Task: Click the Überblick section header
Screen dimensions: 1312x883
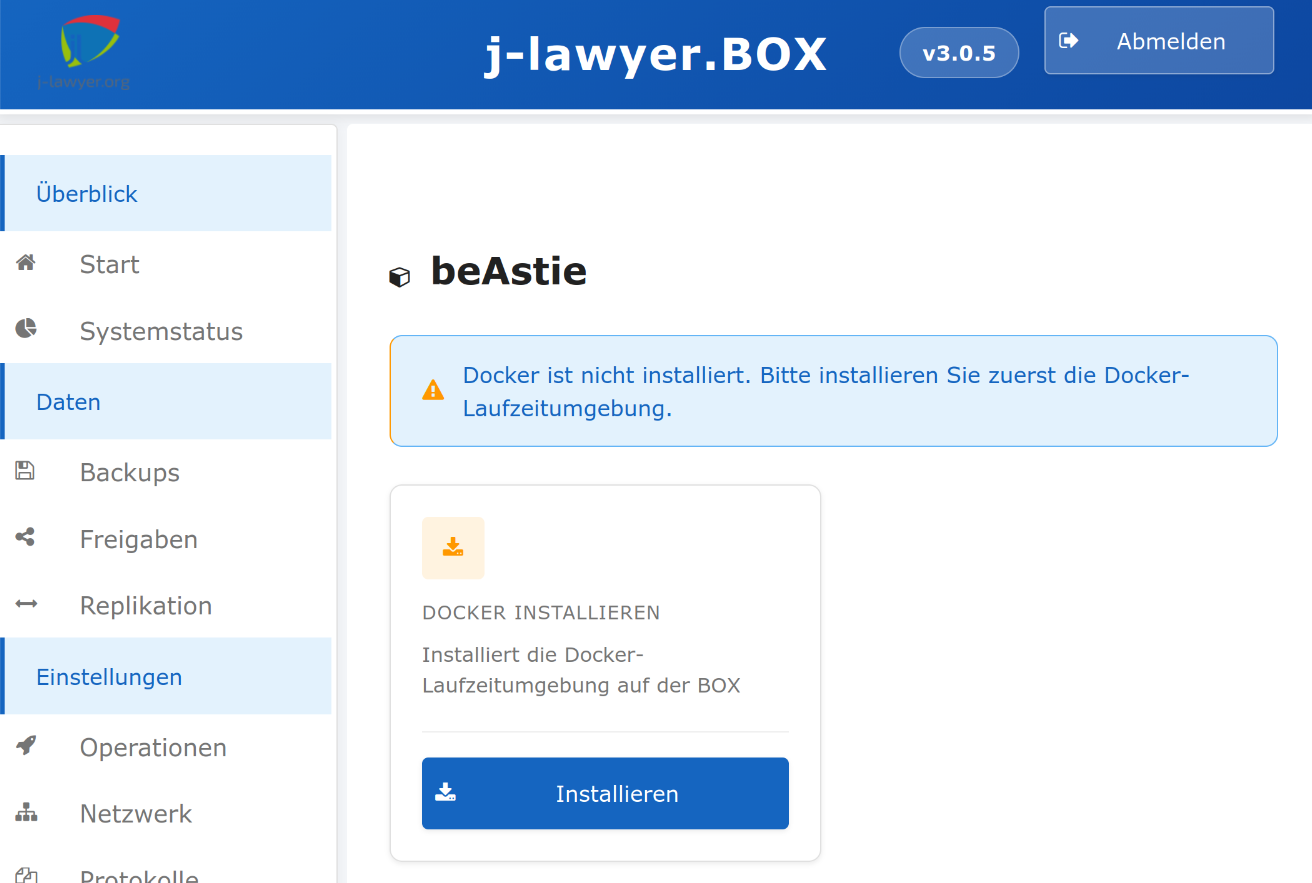Action: 166,193
